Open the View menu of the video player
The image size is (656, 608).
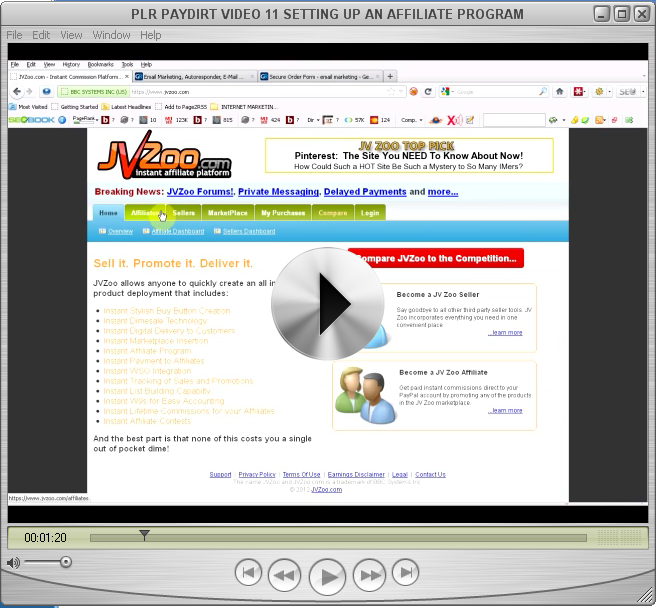(71, 35)
